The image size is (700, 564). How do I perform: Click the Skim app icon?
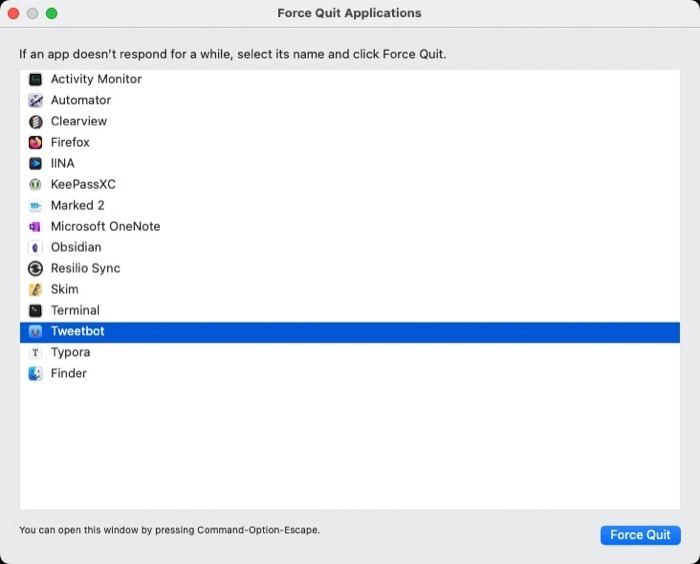(35, 289)
